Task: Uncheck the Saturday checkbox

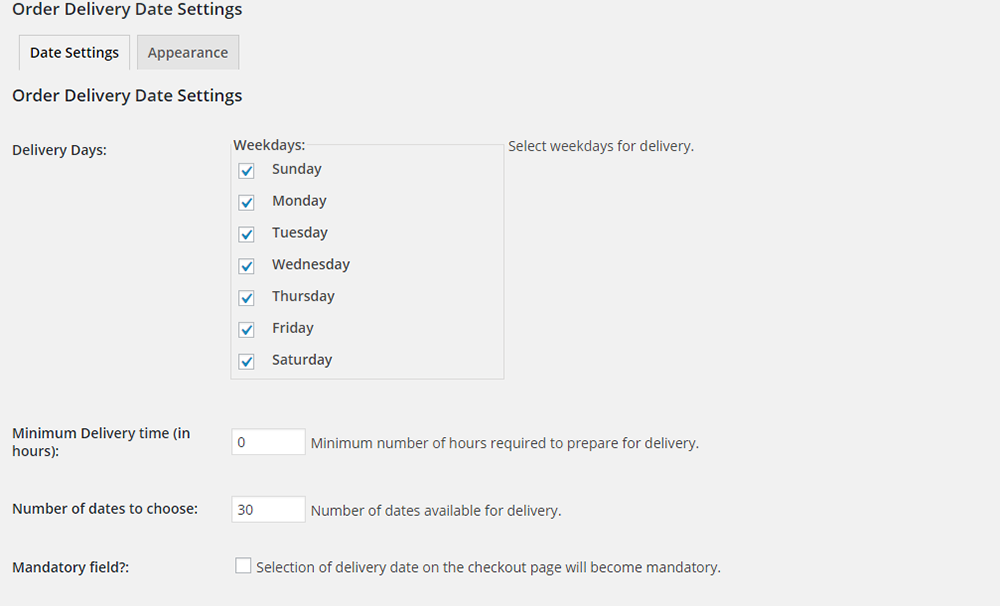Action: pyautogui.click(x=246, y=361)
